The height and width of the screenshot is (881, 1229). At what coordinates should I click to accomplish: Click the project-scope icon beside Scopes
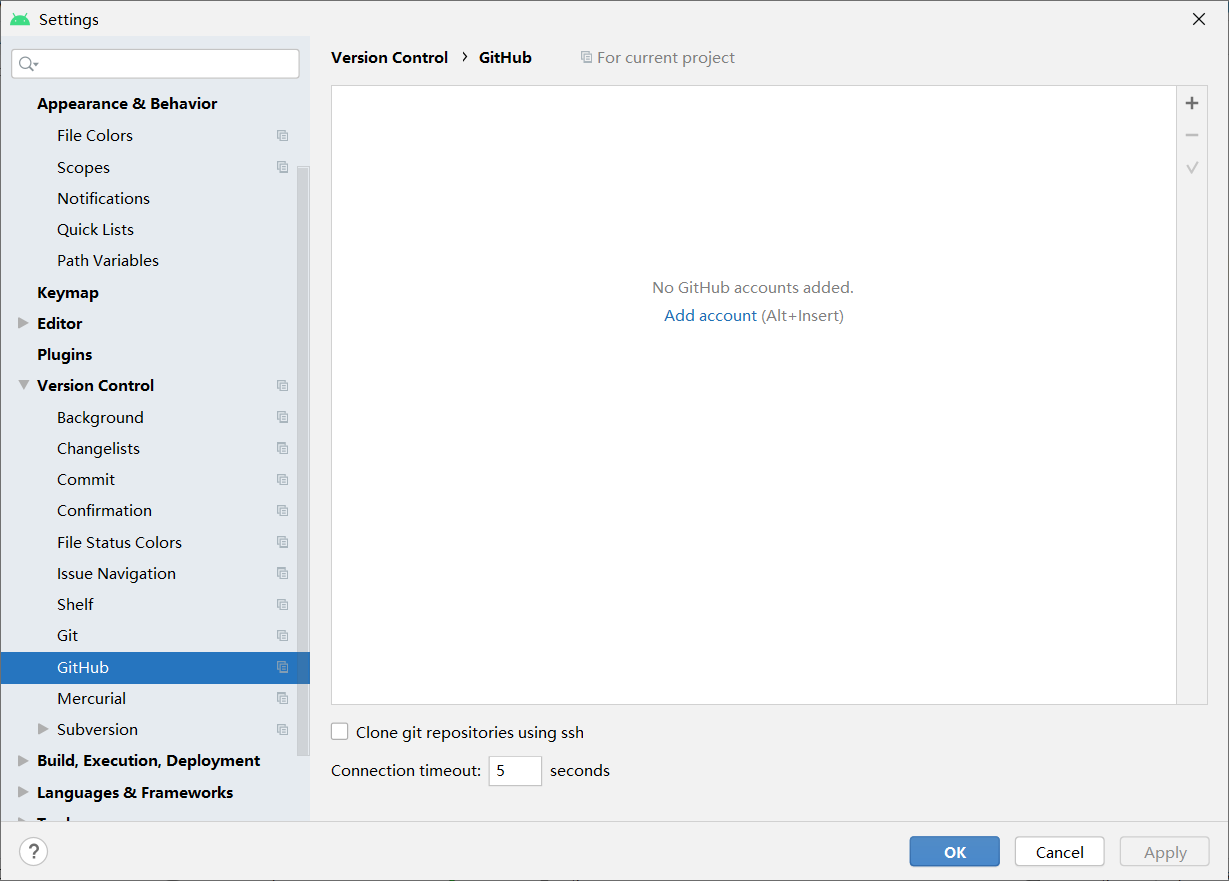(283, 167)
